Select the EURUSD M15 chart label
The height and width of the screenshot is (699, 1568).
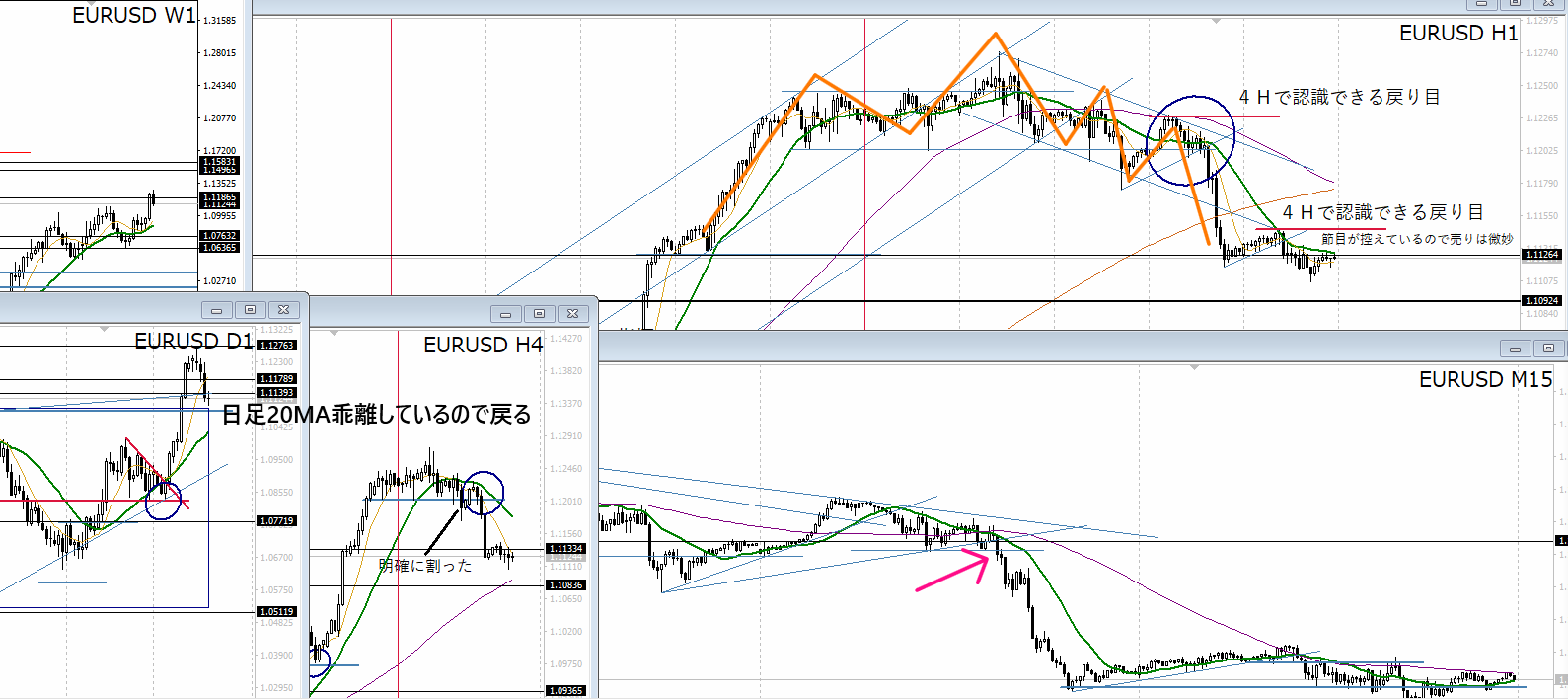[x=1485, y=380]
